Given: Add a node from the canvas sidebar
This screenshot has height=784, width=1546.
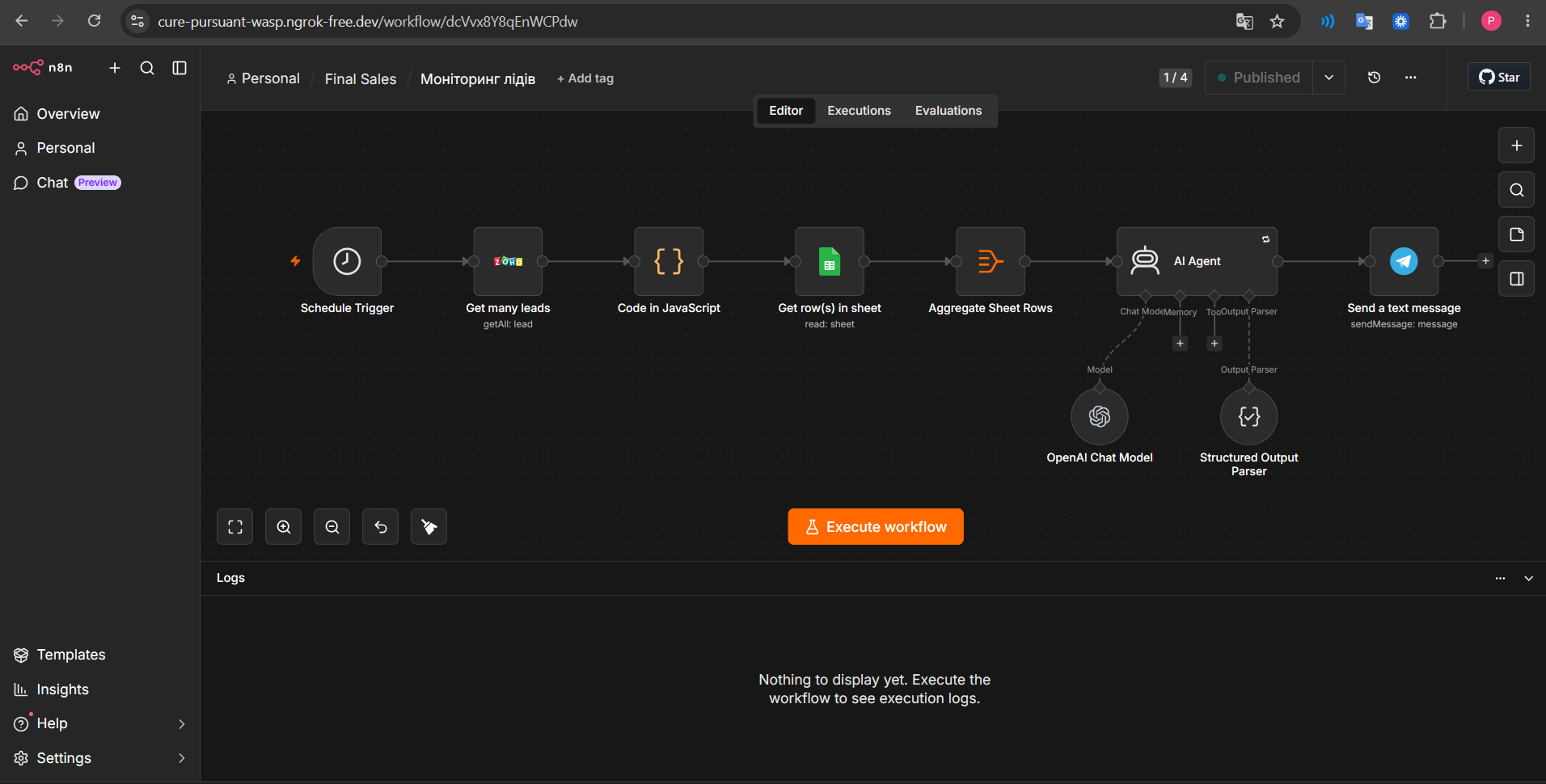Looking at the screenshot, I should click(x=1517, y=145).
